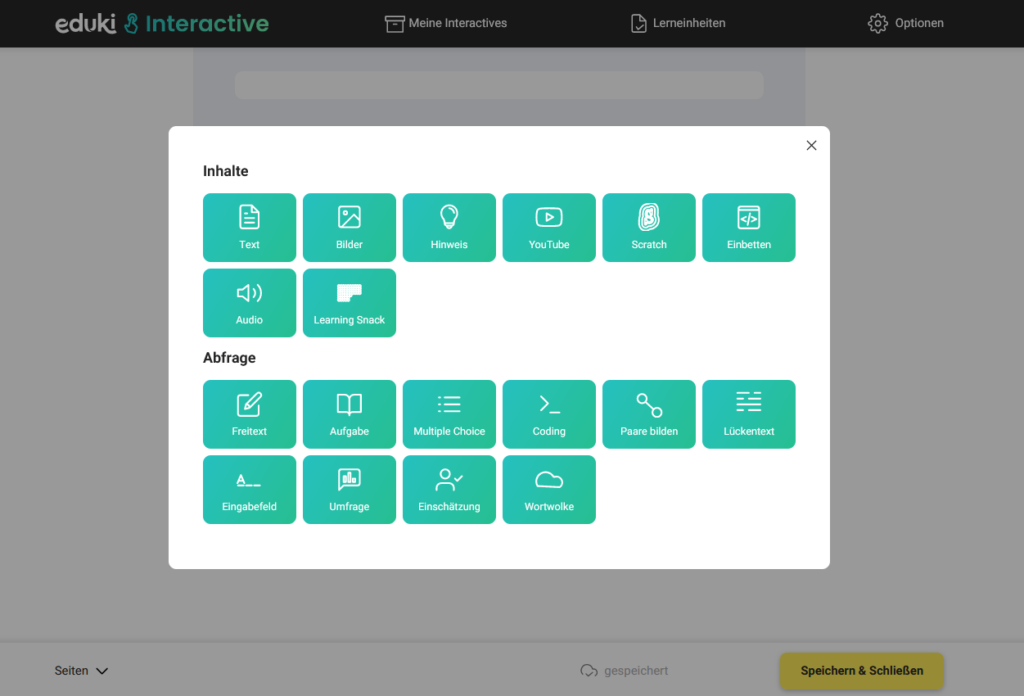
Task: Insert a Lückentext exercise
Action: click(x=749, y=414)
